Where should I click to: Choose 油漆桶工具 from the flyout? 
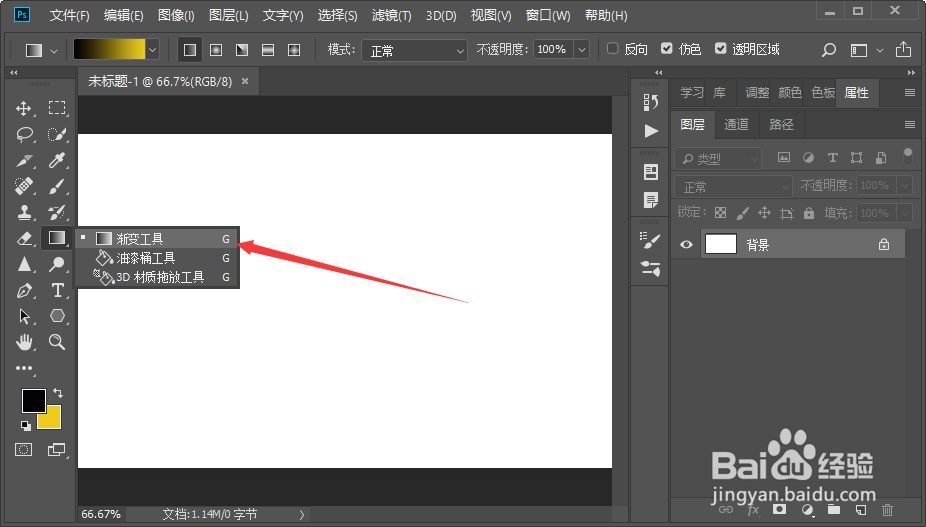pyautogui.click(x=157, y=258)
